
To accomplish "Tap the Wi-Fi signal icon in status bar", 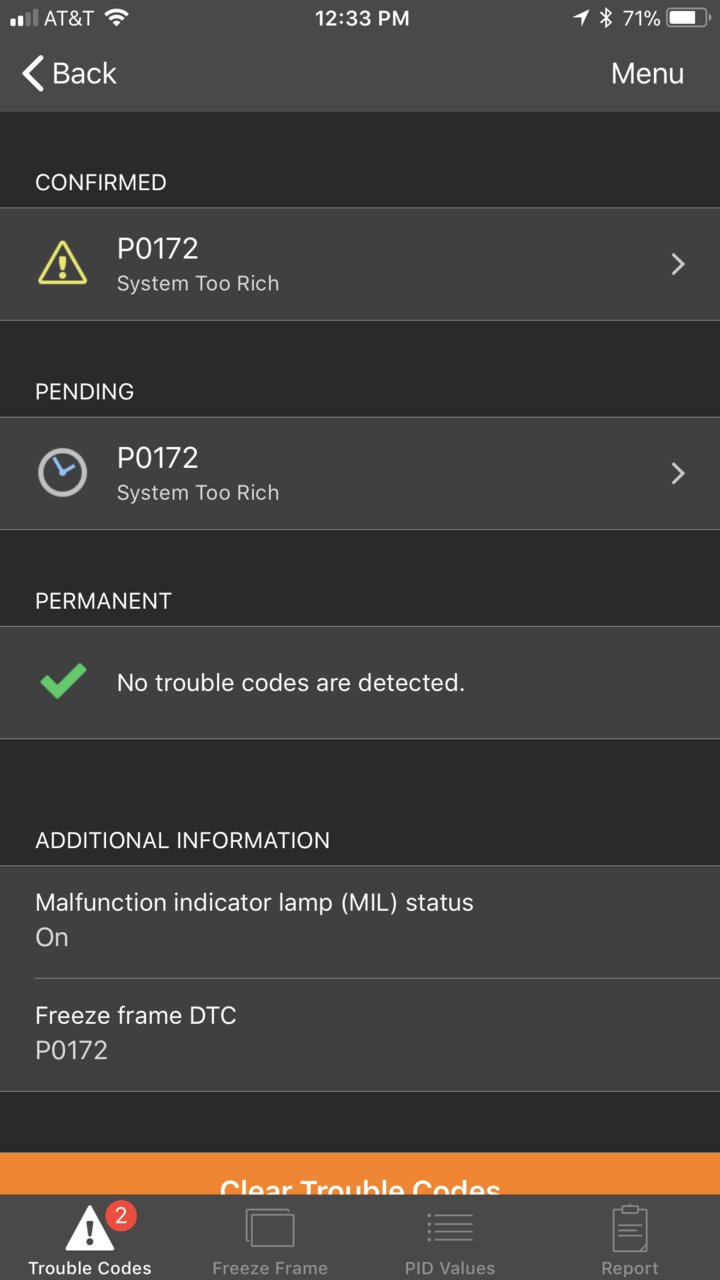I will 117,17.
